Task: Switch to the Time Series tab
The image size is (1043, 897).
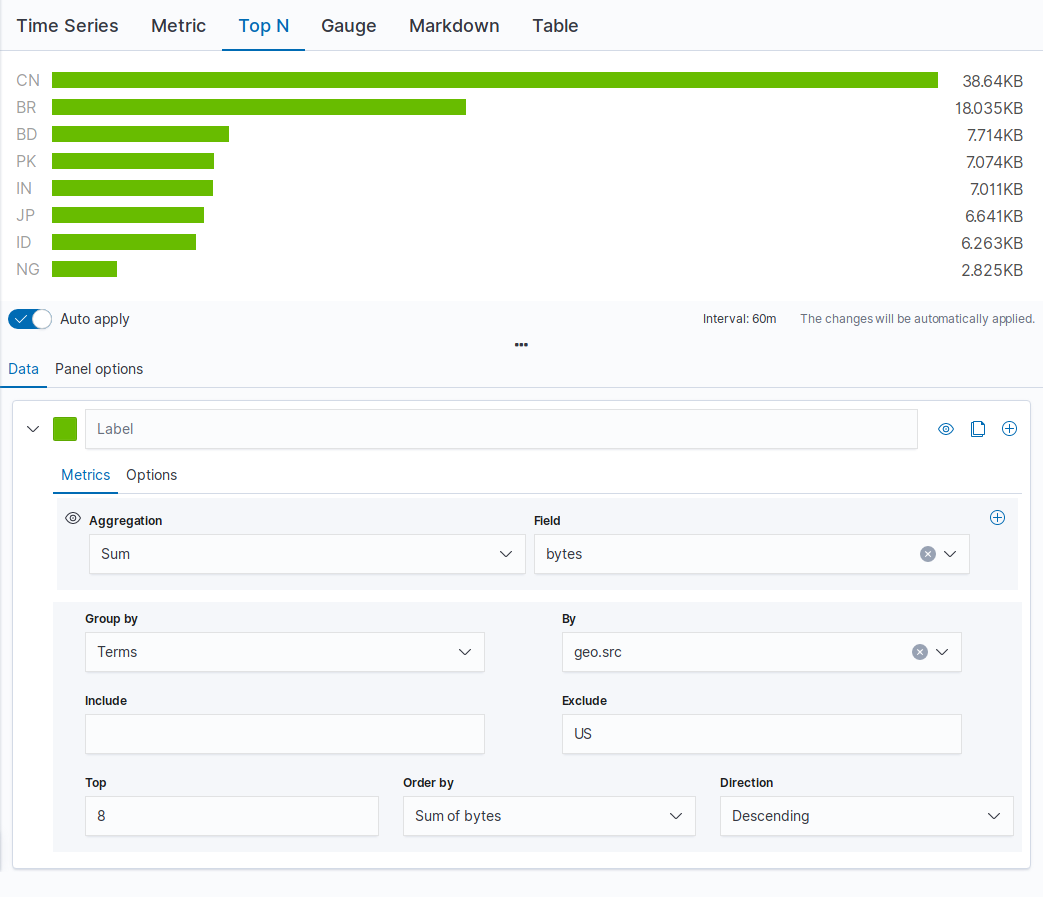Action: click(x=67, y=26)
